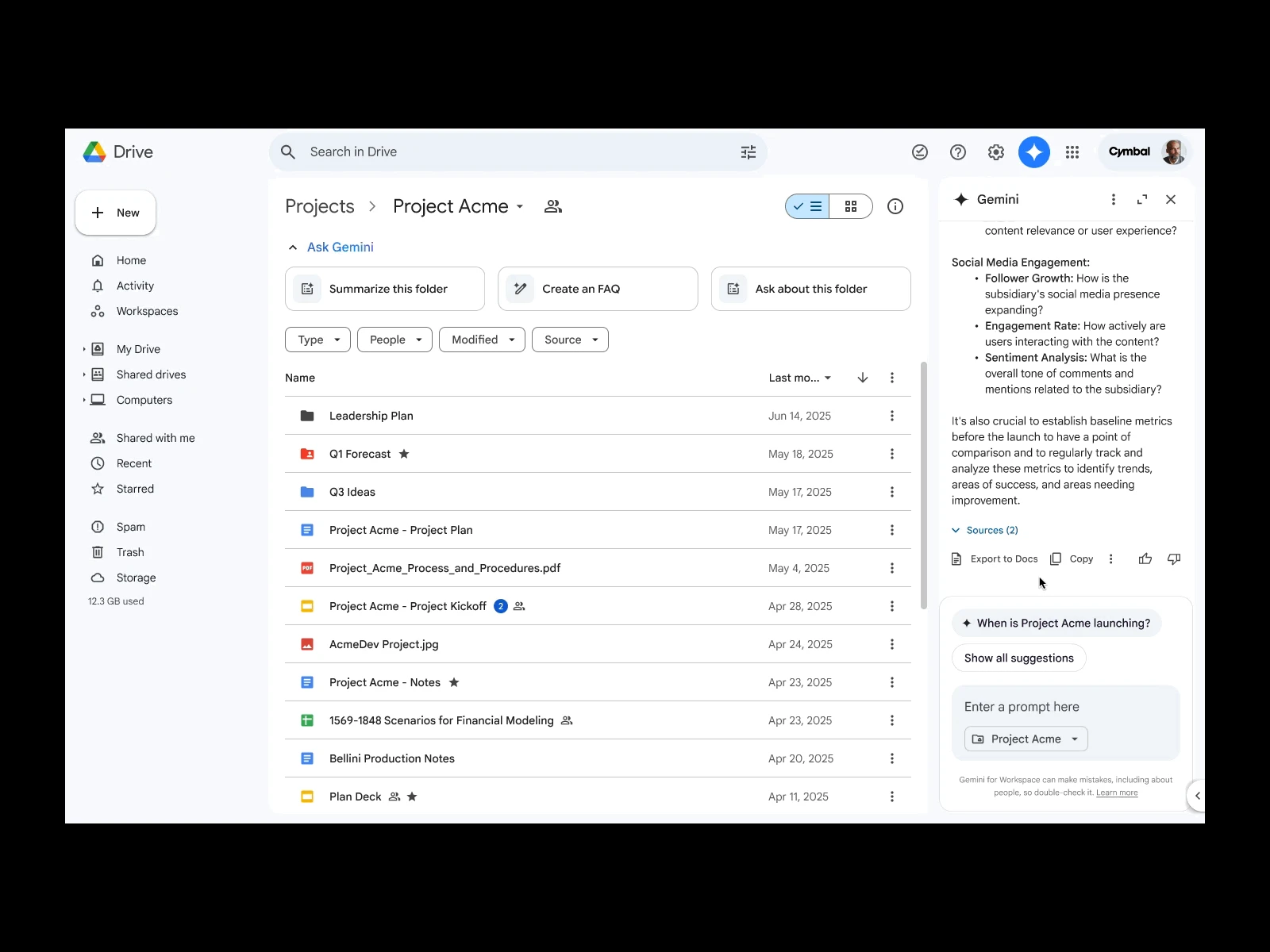
Task: Toggle star on Project Acme - Notes
Action: 454,682
